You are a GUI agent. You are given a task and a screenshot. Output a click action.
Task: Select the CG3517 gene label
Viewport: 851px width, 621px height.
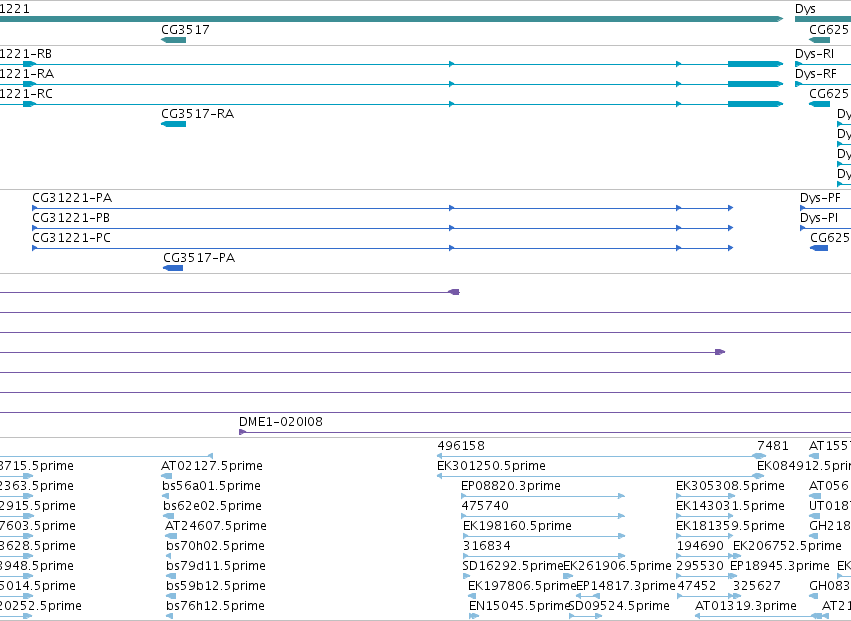click(x=185, y=30)
